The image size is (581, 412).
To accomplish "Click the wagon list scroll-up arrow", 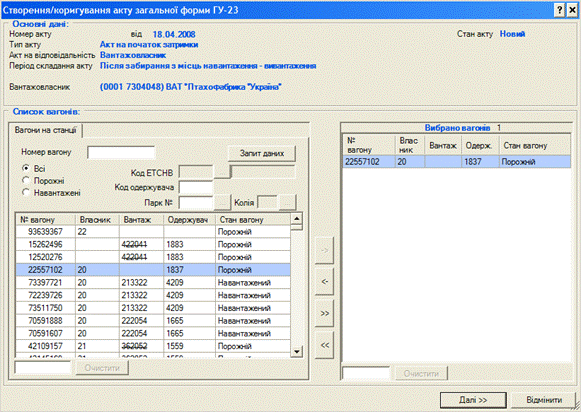I will (296, 219).
